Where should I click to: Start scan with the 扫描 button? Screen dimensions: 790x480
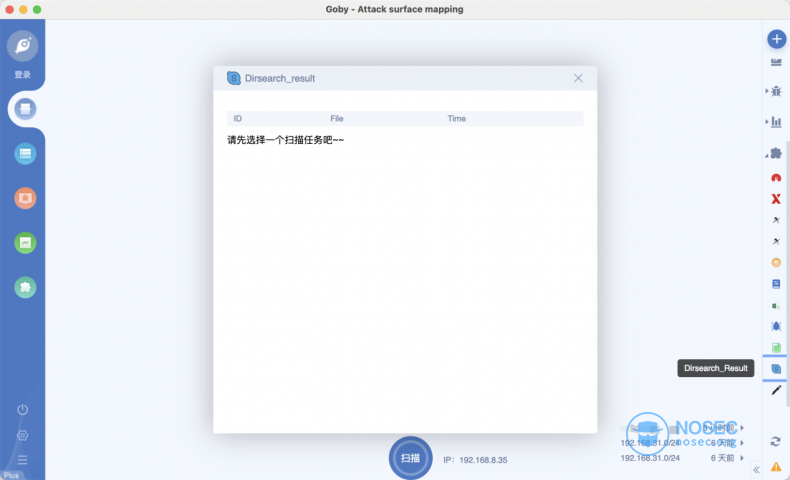[x=410, y=458]
